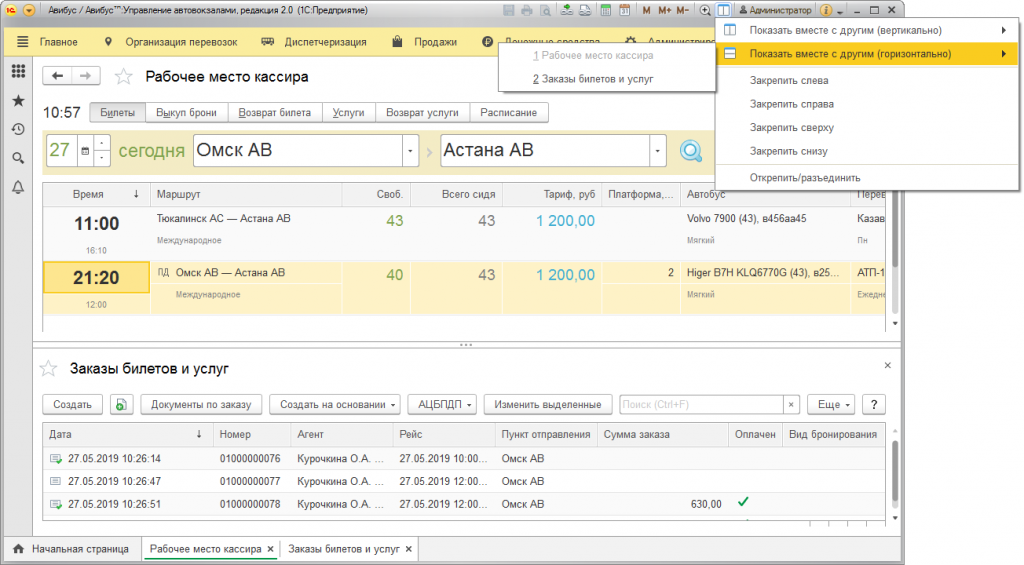The width and height of the screenshot is (1024, 565).
Task: Expand the Астана АВ destination dropdown
Action: (657, 151)
